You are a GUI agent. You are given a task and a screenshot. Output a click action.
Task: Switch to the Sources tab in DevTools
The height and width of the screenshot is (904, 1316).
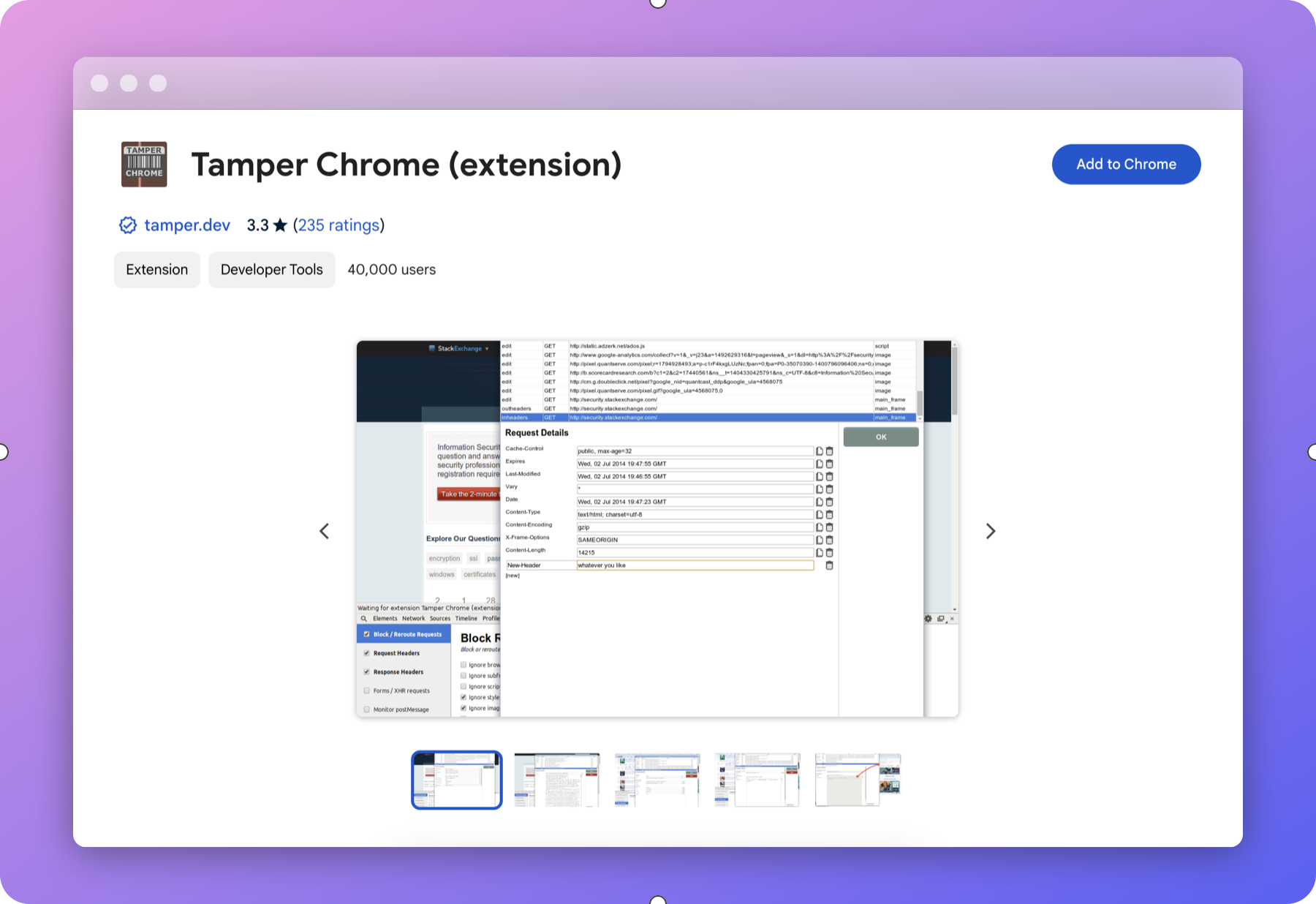[439, 619]
